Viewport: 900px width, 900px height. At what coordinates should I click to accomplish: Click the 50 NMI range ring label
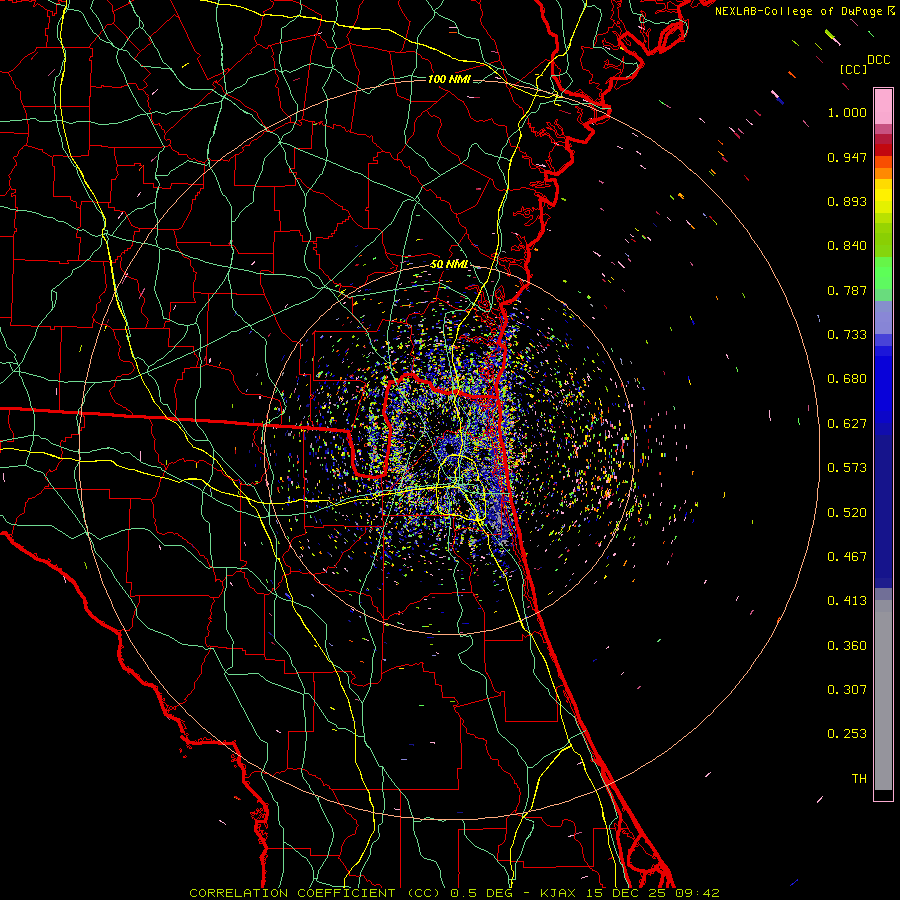tap(449, 265)
